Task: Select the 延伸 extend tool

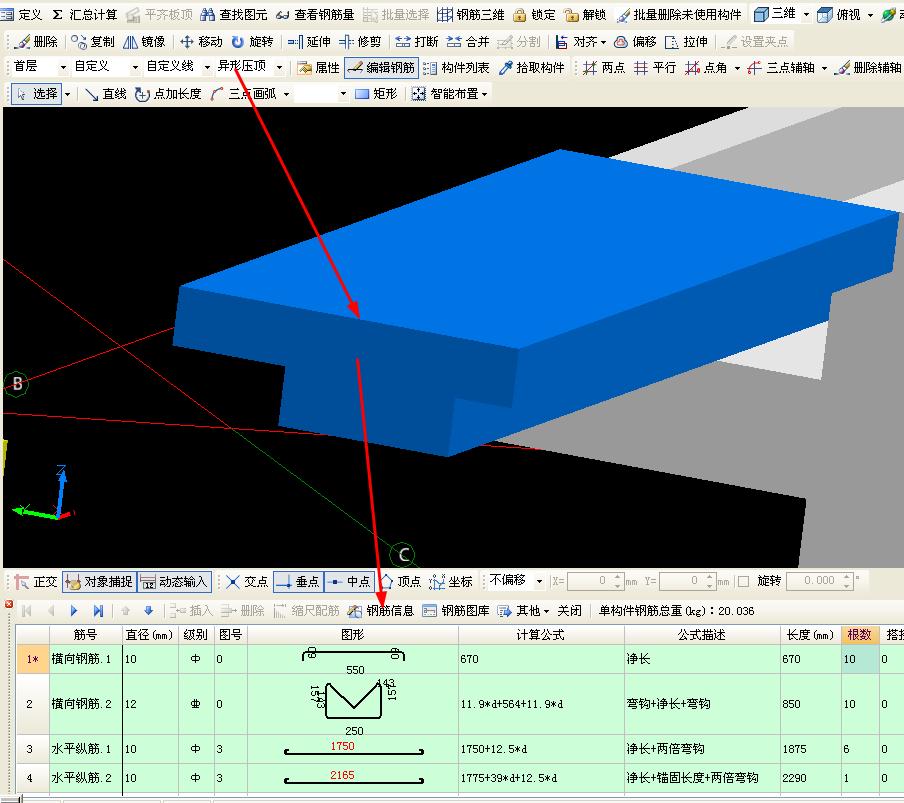Action: click(x=309, y=42)
